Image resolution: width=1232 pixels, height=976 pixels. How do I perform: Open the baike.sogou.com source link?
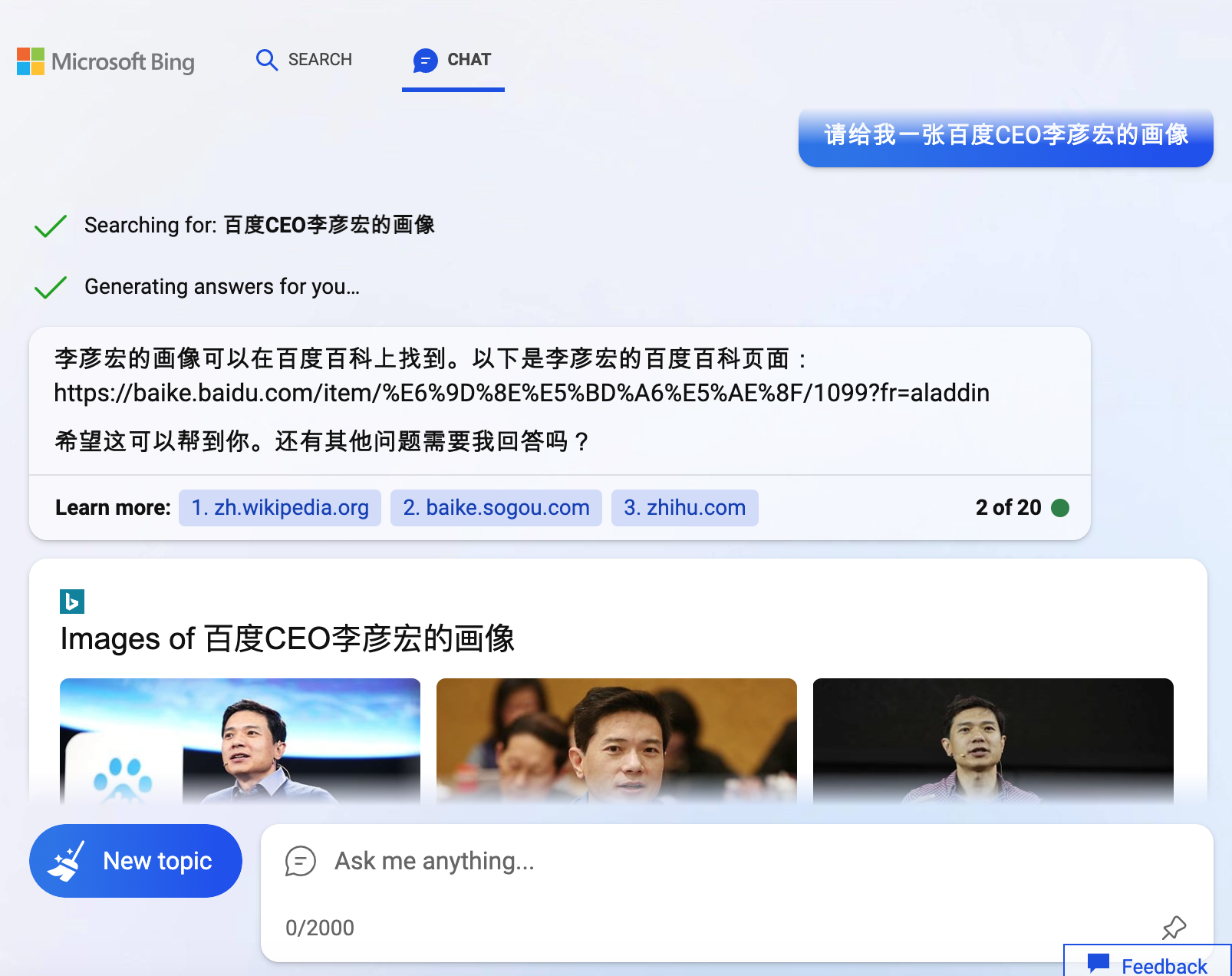point(496,508)
